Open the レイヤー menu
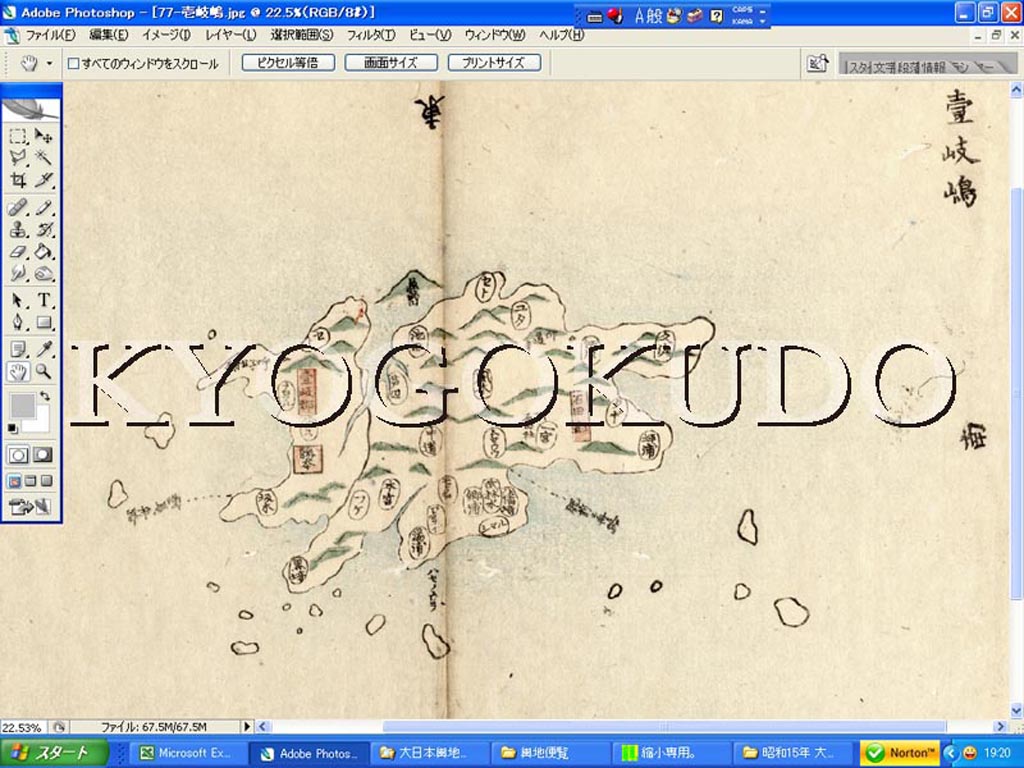1024x768 pixels. [x=231, y=35]
